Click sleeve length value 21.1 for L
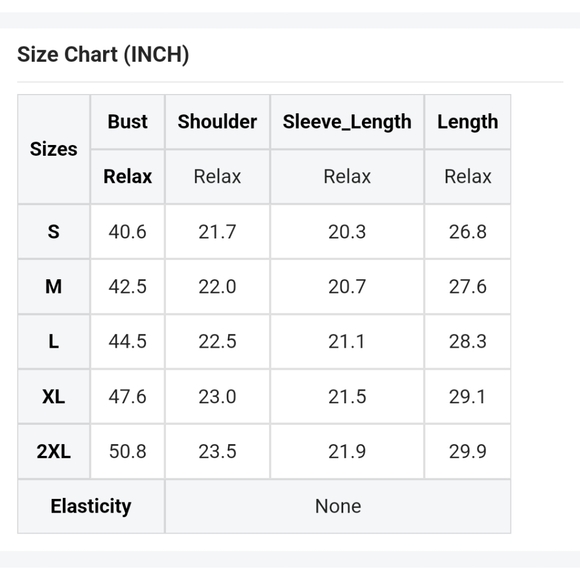Viewport: 580px width, 580px height. (x=347, y=341)
